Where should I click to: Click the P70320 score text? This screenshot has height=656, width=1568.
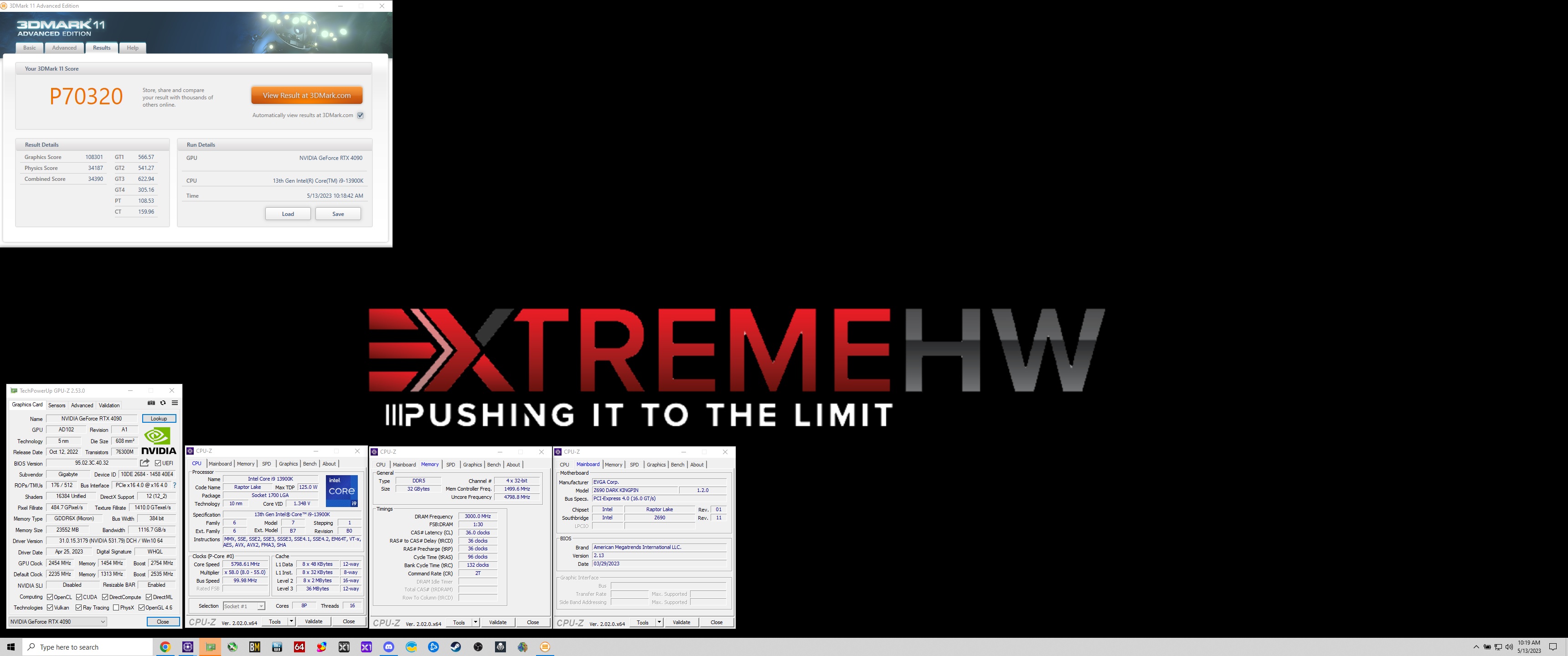point(86,96)
